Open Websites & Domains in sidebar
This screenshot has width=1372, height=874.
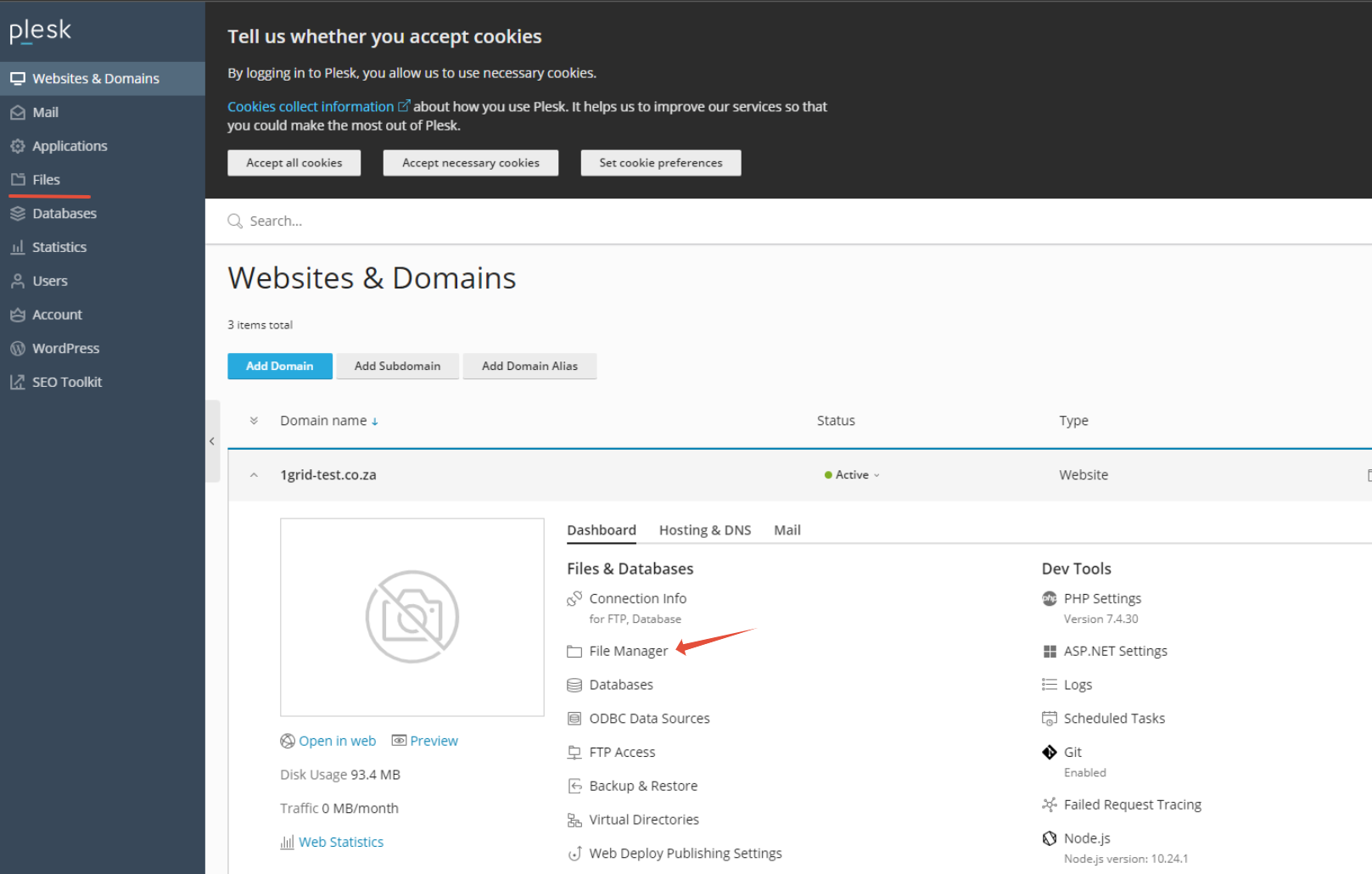[103, 78]
